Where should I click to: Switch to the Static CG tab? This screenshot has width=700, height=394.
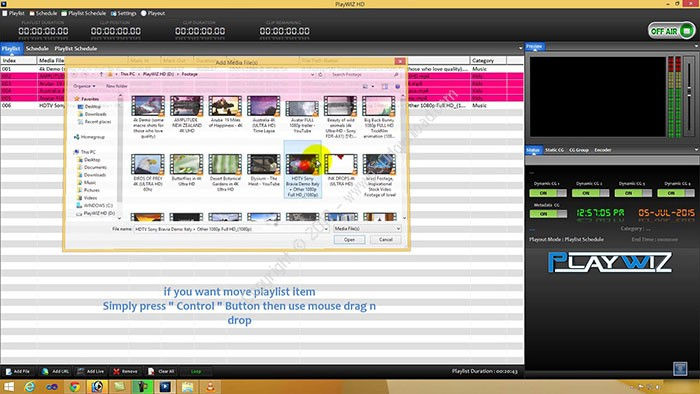click(x=554, y=150)
